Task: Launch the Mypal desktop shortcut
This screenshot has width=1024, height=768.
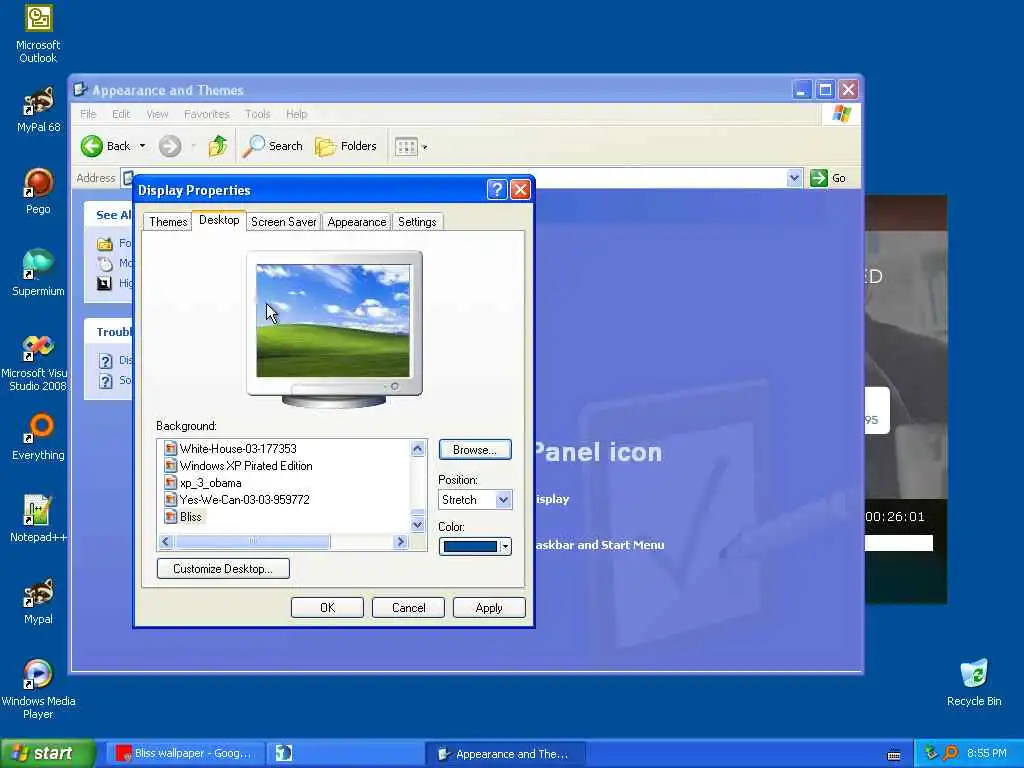Action: pos(38,601)
